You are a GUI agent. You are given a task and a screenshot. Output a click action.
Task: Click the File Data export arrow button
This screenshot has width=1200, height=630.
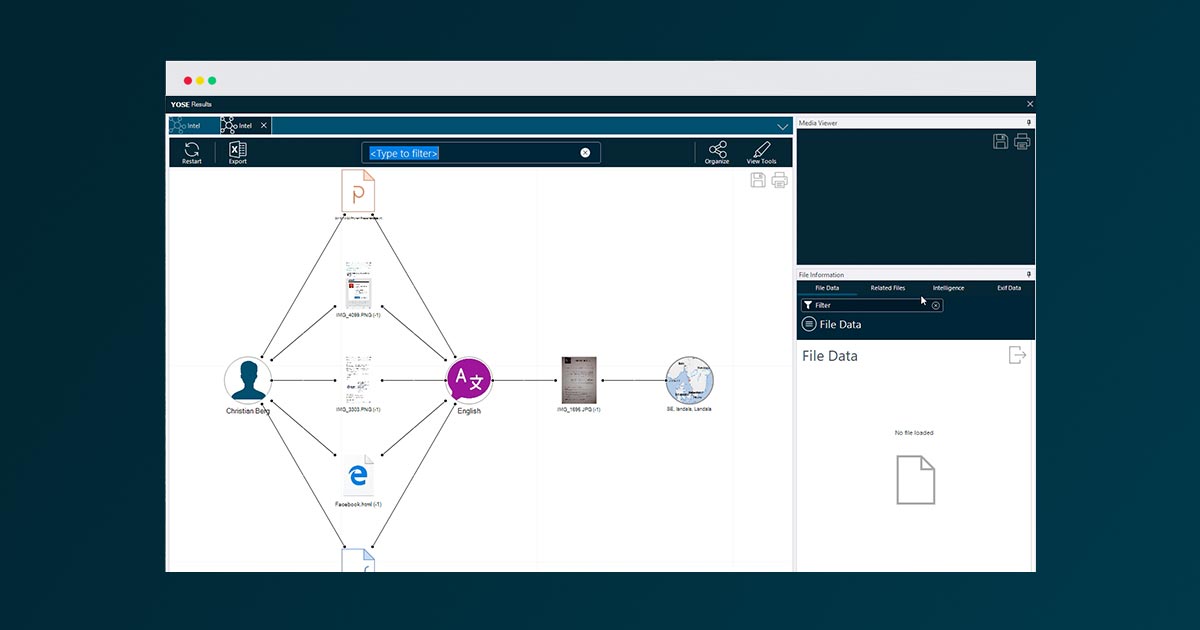pos(1017,355)
